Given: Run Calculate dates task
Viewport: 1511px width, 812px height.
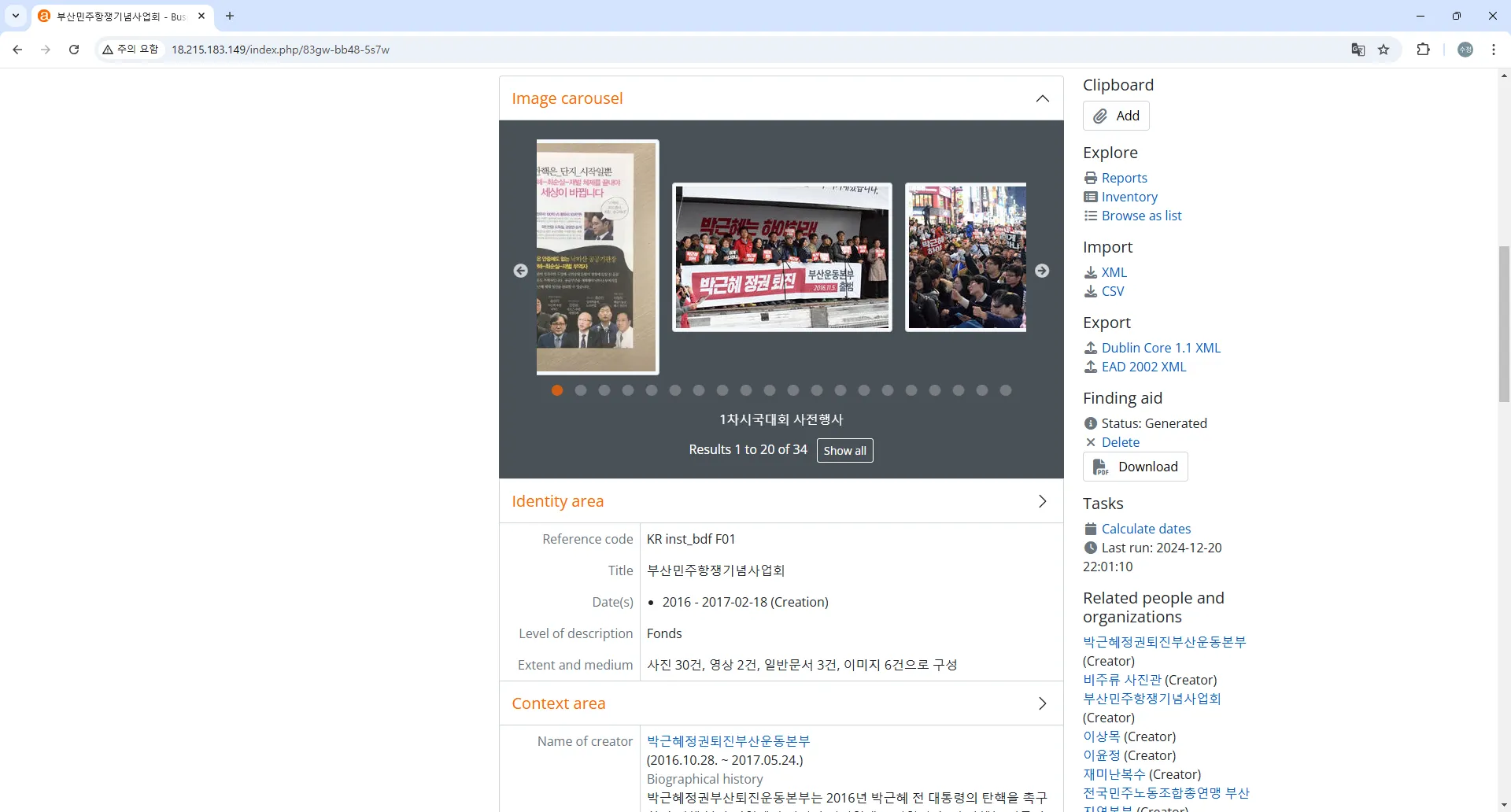Looking at the screenshot, I should [1146, 529].
